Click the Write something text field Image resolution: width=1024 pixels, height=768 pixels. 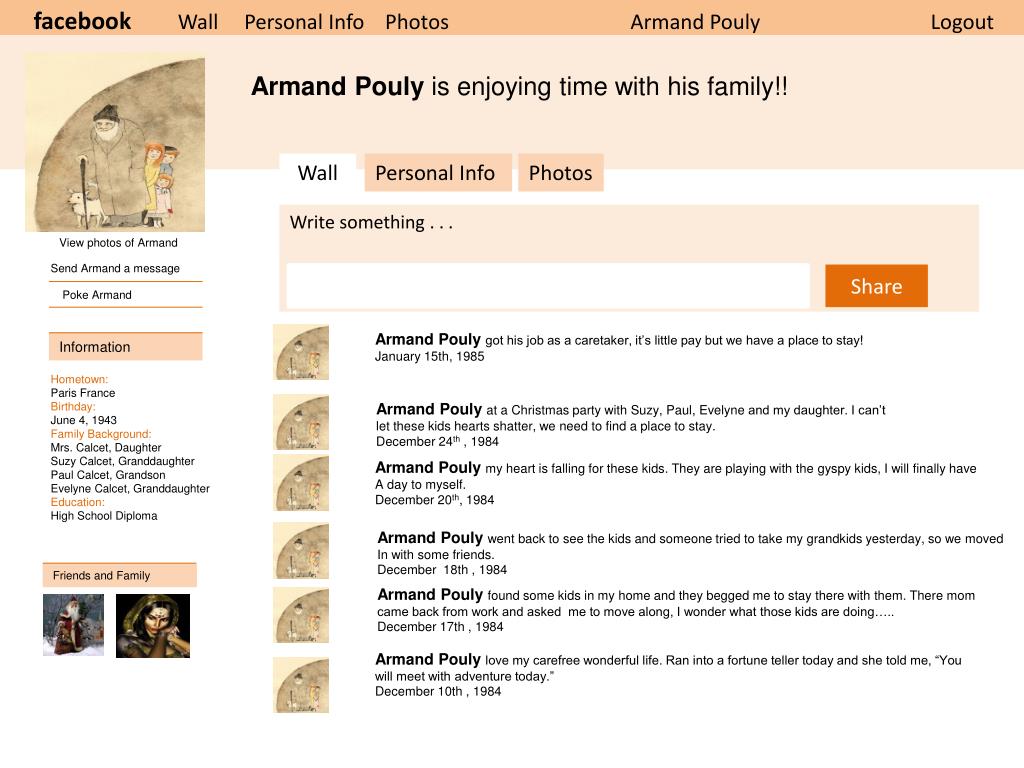[x=548, y=286]
